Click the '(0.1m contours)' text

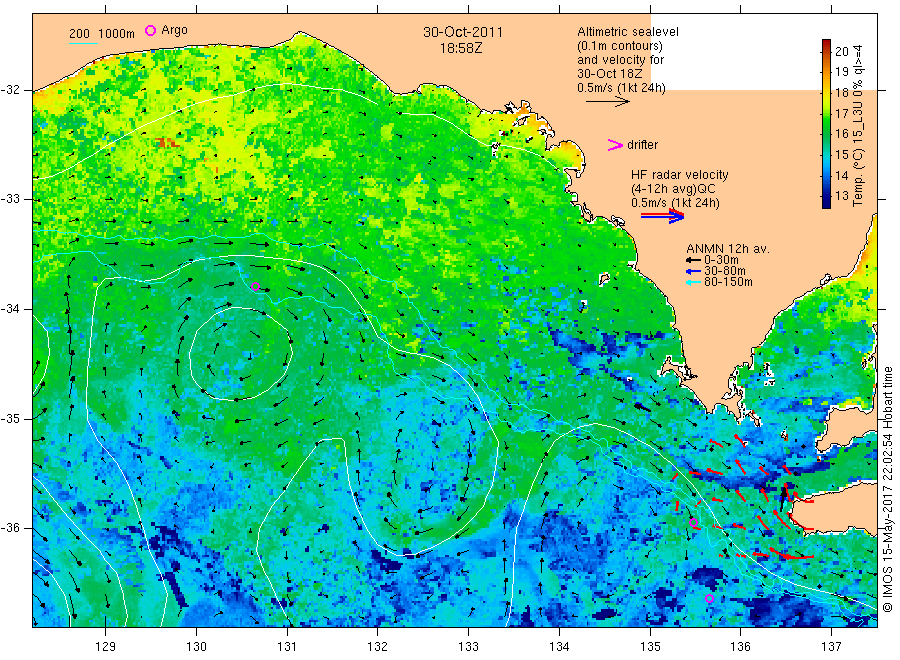coord(620,46)
